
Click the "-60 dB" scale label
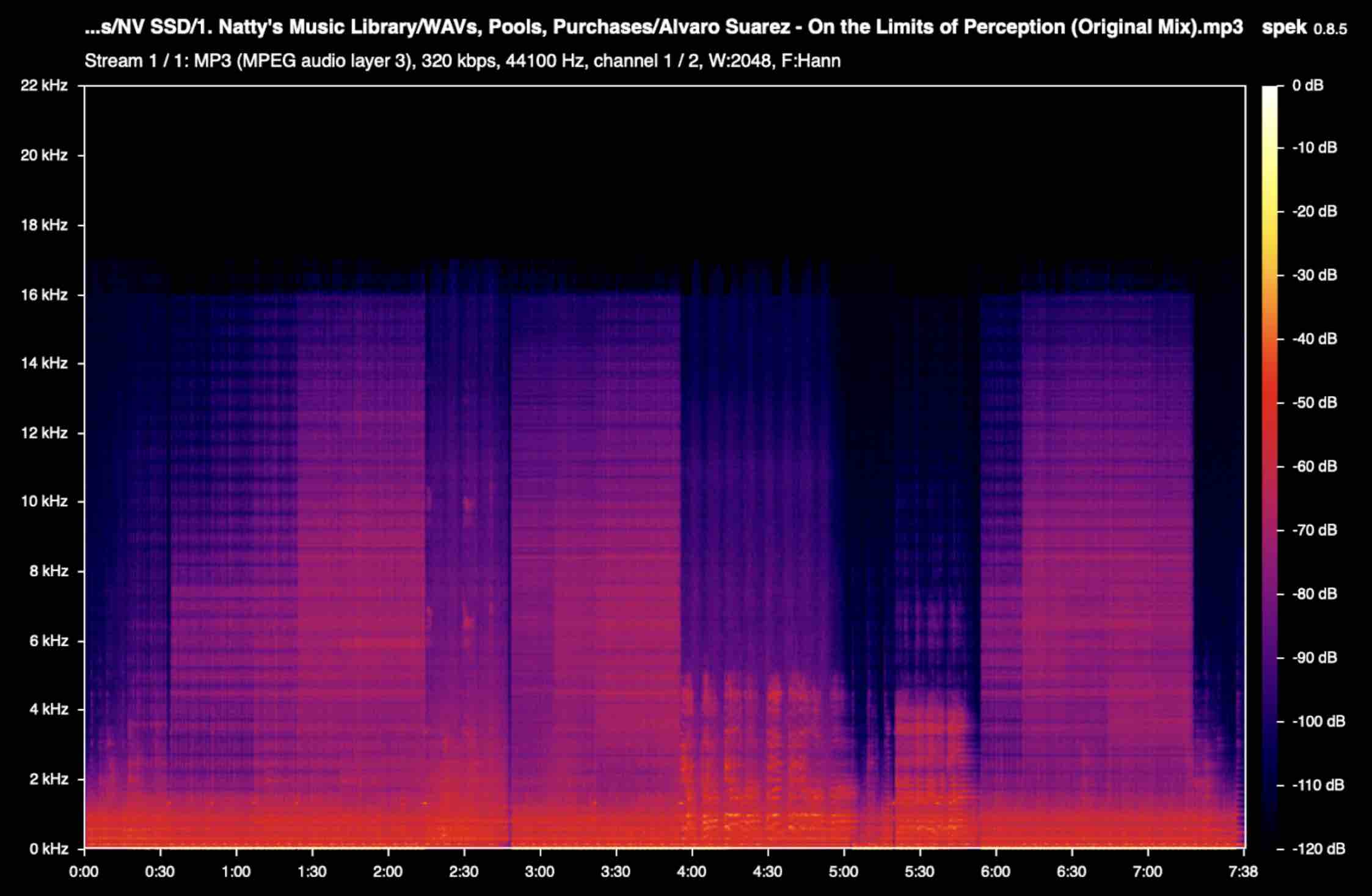(1315, 466)
